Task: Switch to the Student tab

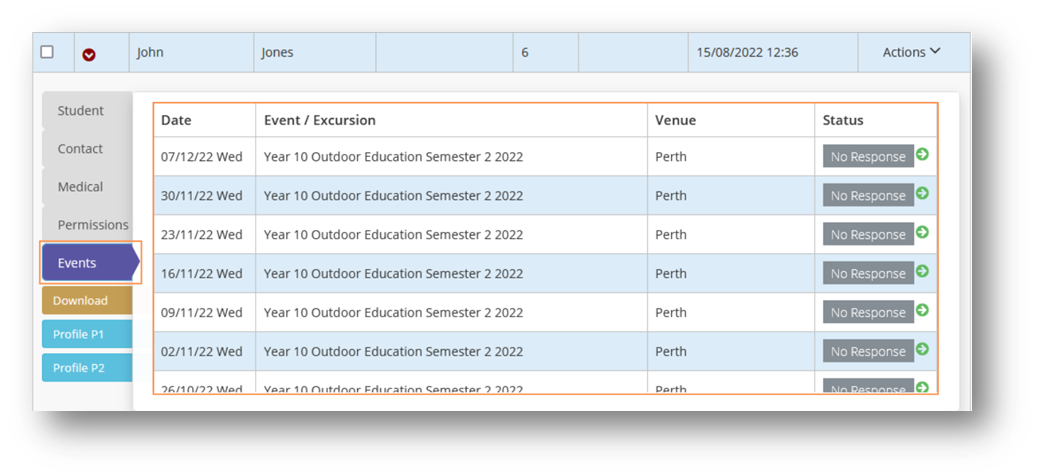Action: click(87, 110)
